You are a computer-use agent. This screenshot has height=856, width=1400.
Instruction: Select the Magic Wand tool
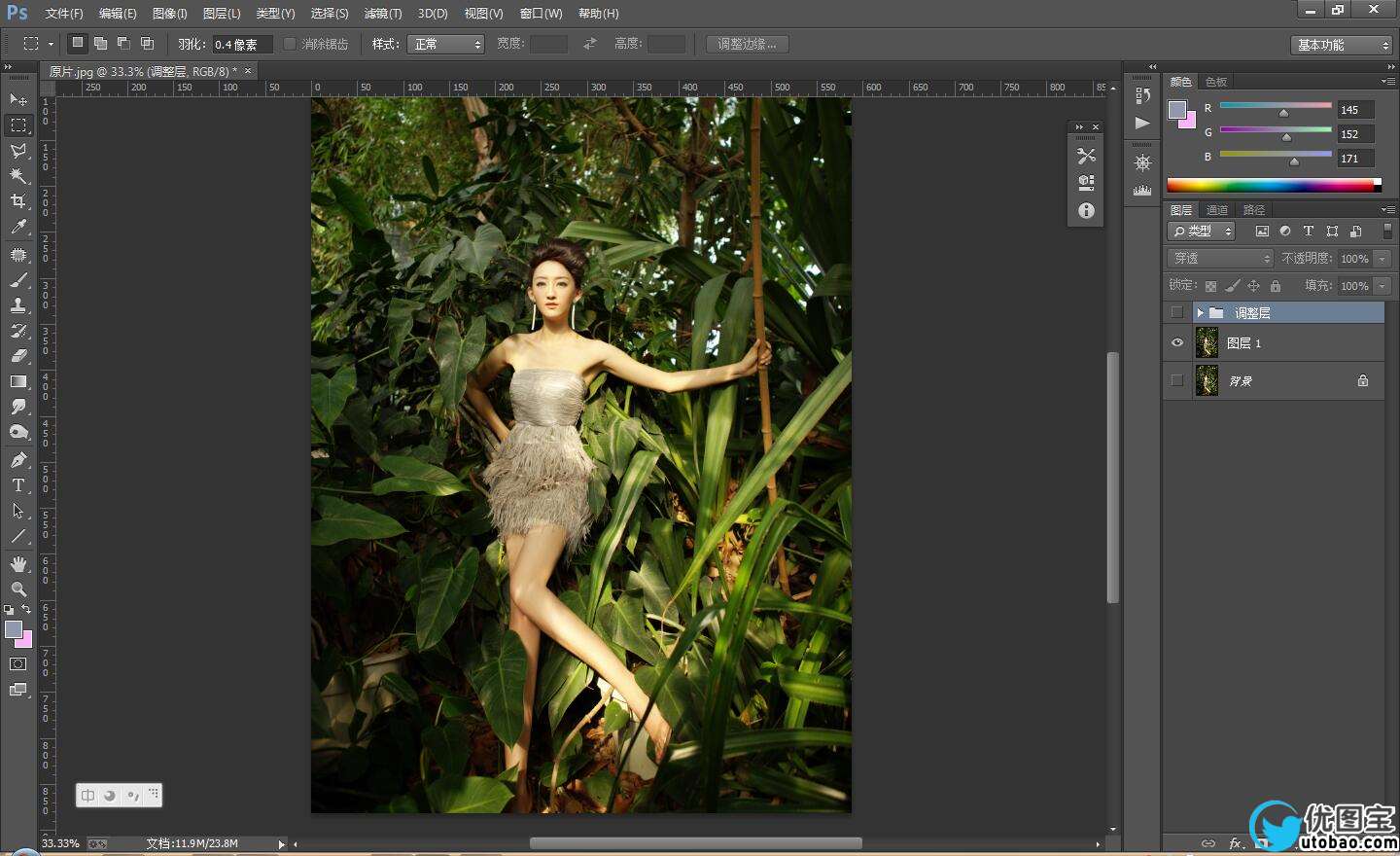[x=18, y=176]
